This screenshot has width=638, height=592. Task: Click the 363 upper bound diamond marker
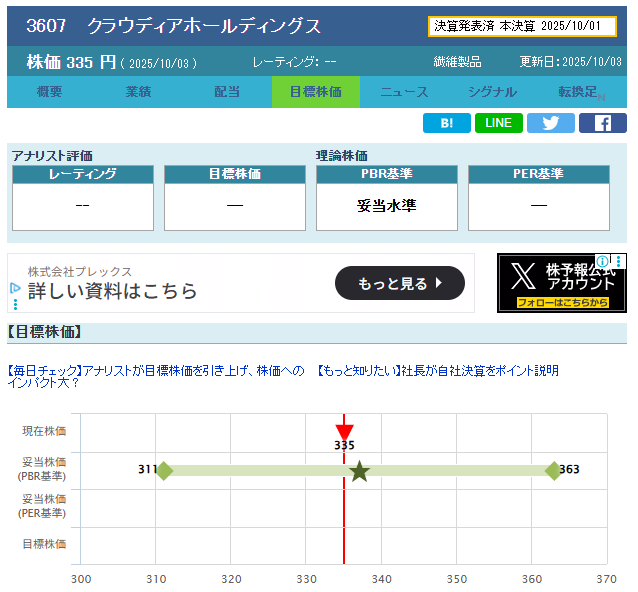point(553,471)
